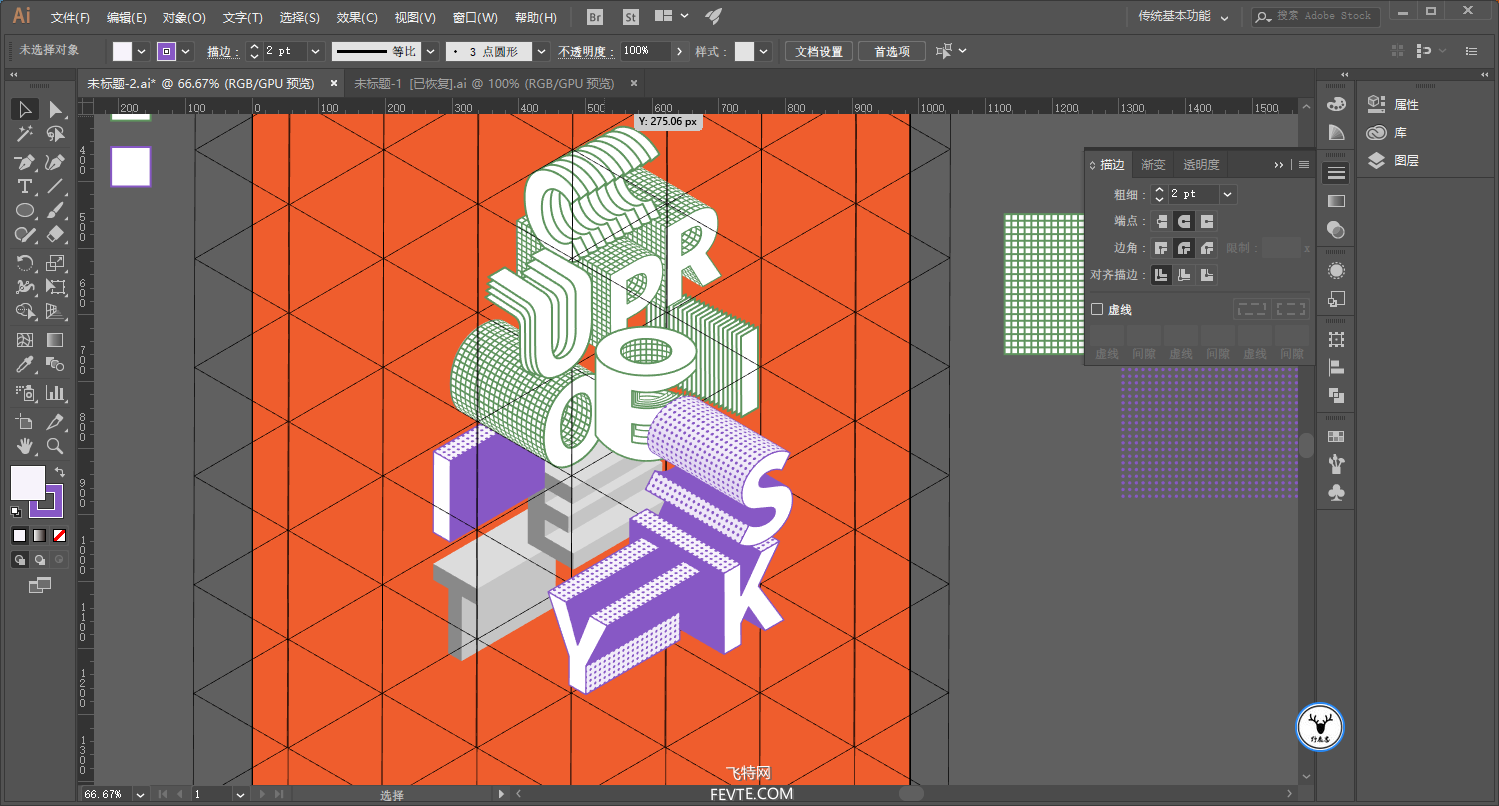
Task: Choose projecting cap in 端点 row
Action: (1207, 221)
